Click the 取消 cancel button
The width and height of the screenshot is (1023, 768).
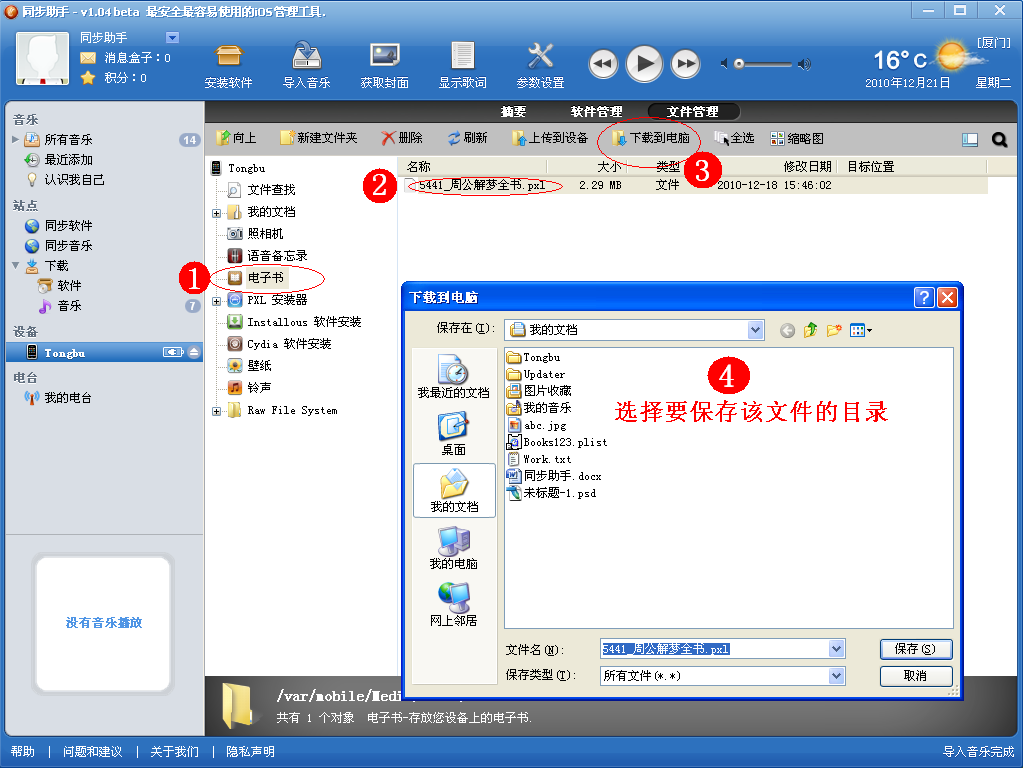[915, 676]
